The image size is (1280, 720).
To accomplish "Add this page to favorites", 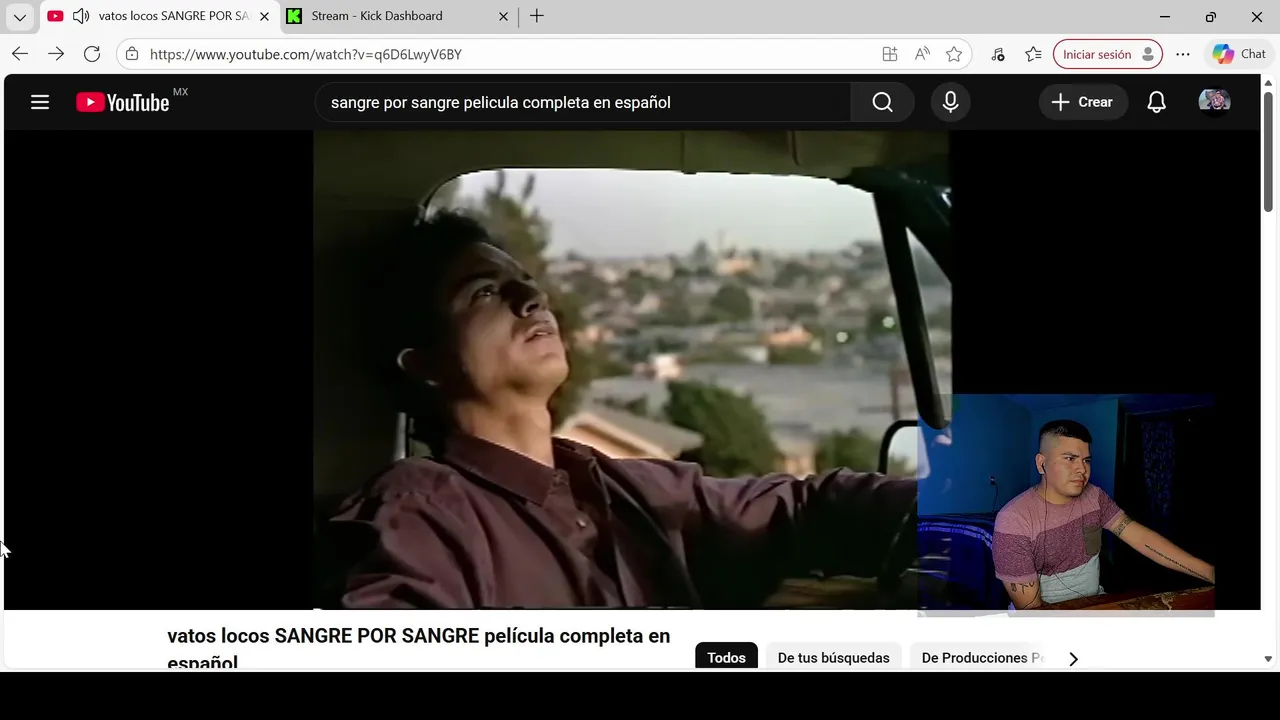I will (x=954, y=54).
